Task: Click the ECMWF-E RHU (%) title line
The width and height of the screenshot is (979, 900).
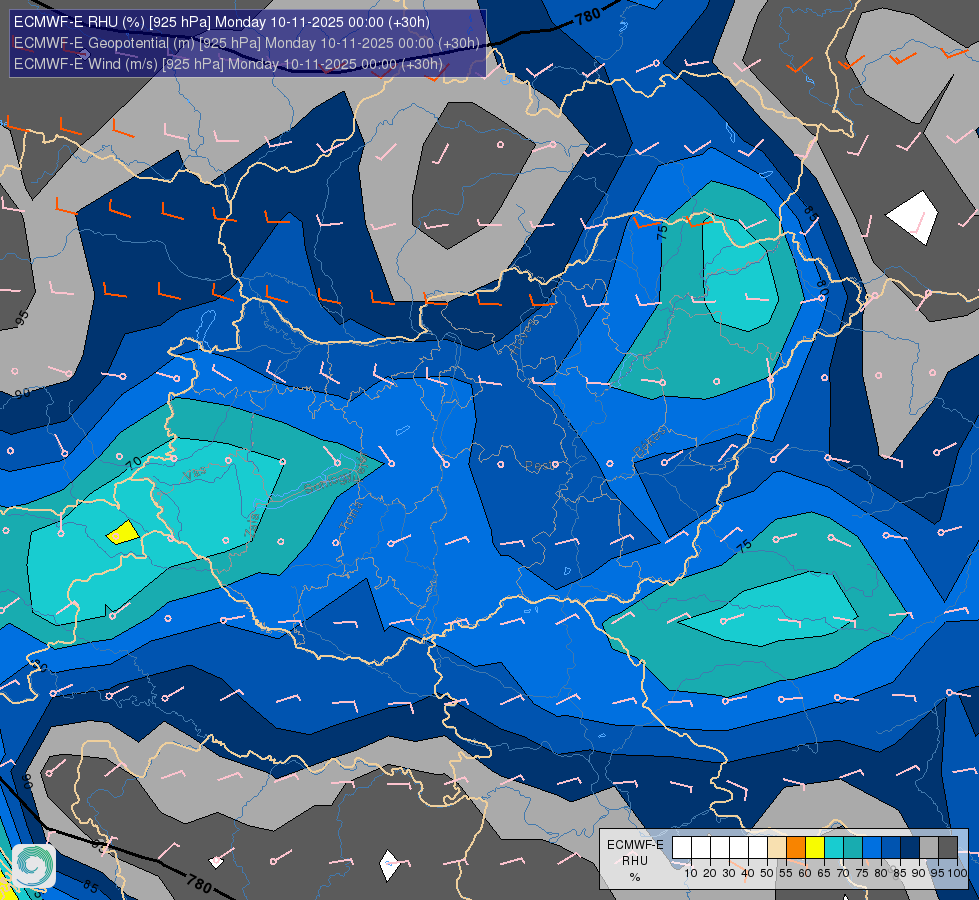Action: coord(222,22)
